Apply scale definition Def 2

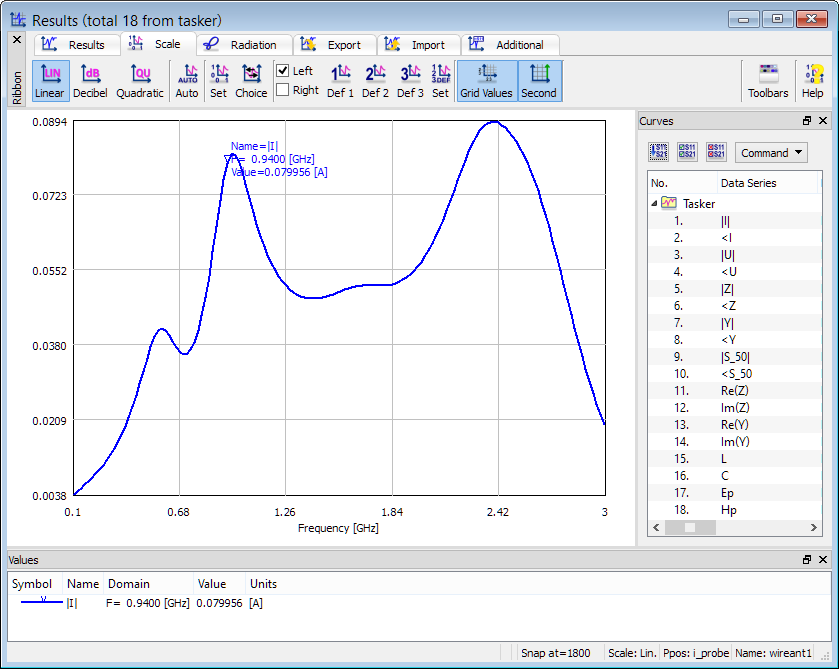[375, 80]
